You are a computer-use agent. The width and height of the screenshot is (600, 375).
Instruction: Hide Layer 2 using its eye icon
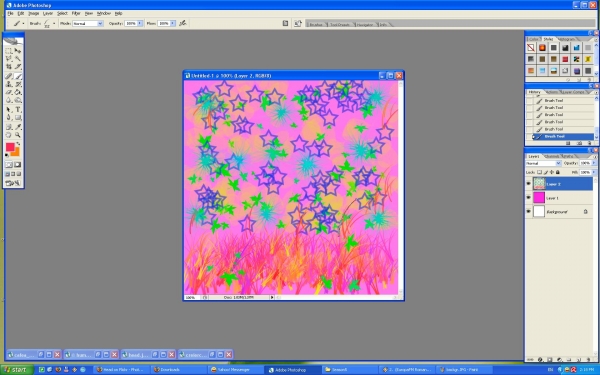click(528, 184)
